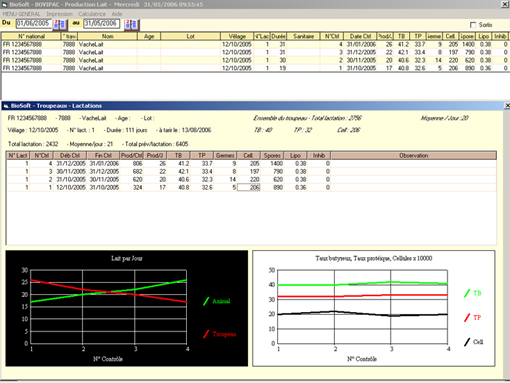Click the au end date field
Image resolution: width=510 pixels, height=383 pixels.
point(101,23)
